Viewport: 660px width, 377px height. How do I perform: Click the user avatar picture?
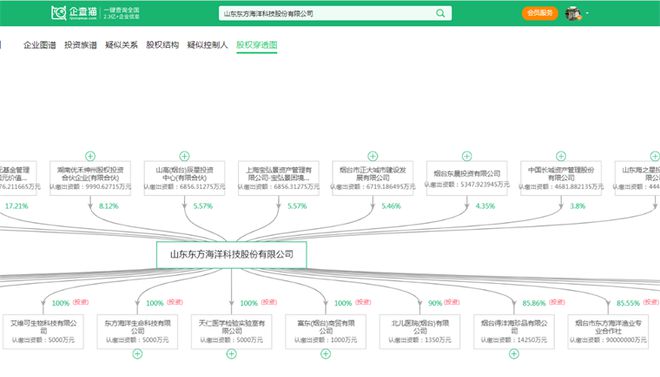point(573,13)
